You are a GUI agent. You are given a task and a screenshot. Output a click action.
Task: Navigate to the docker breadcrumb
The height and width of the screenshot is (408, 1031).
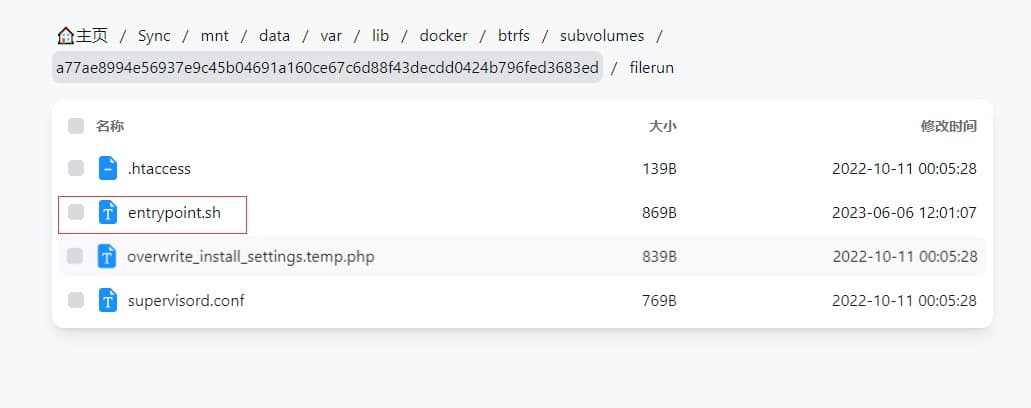pyautogui.click(x=443, y=36)
